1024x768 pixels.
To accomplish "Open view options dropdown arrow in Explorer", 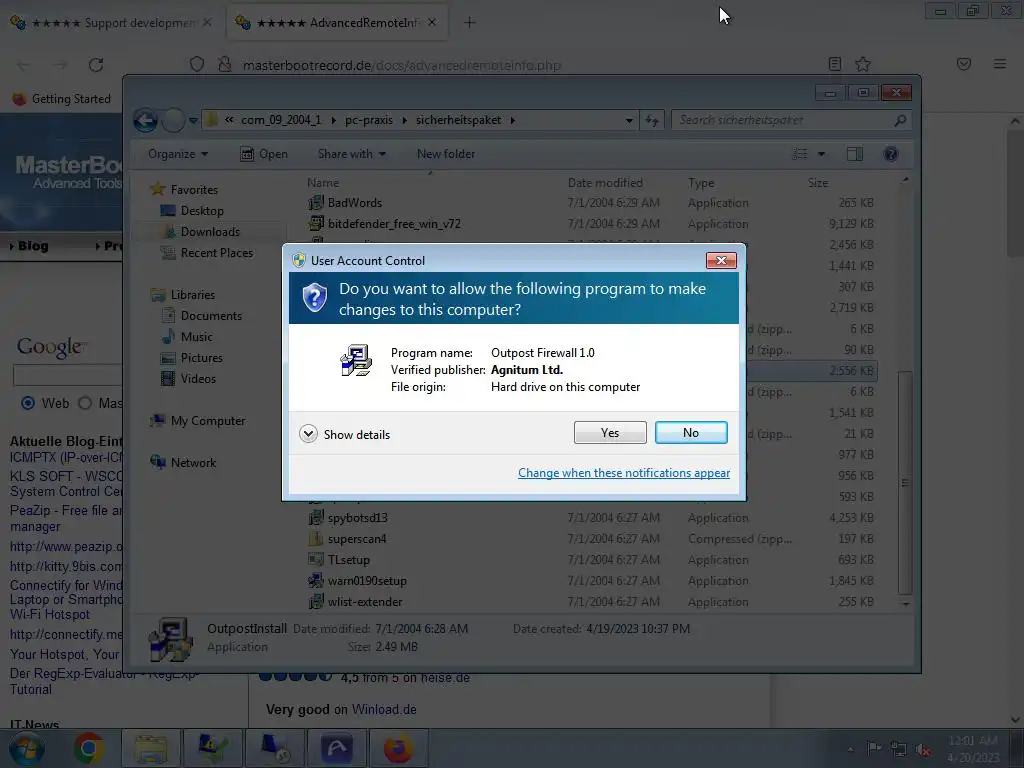I will [x=822, y=154].
